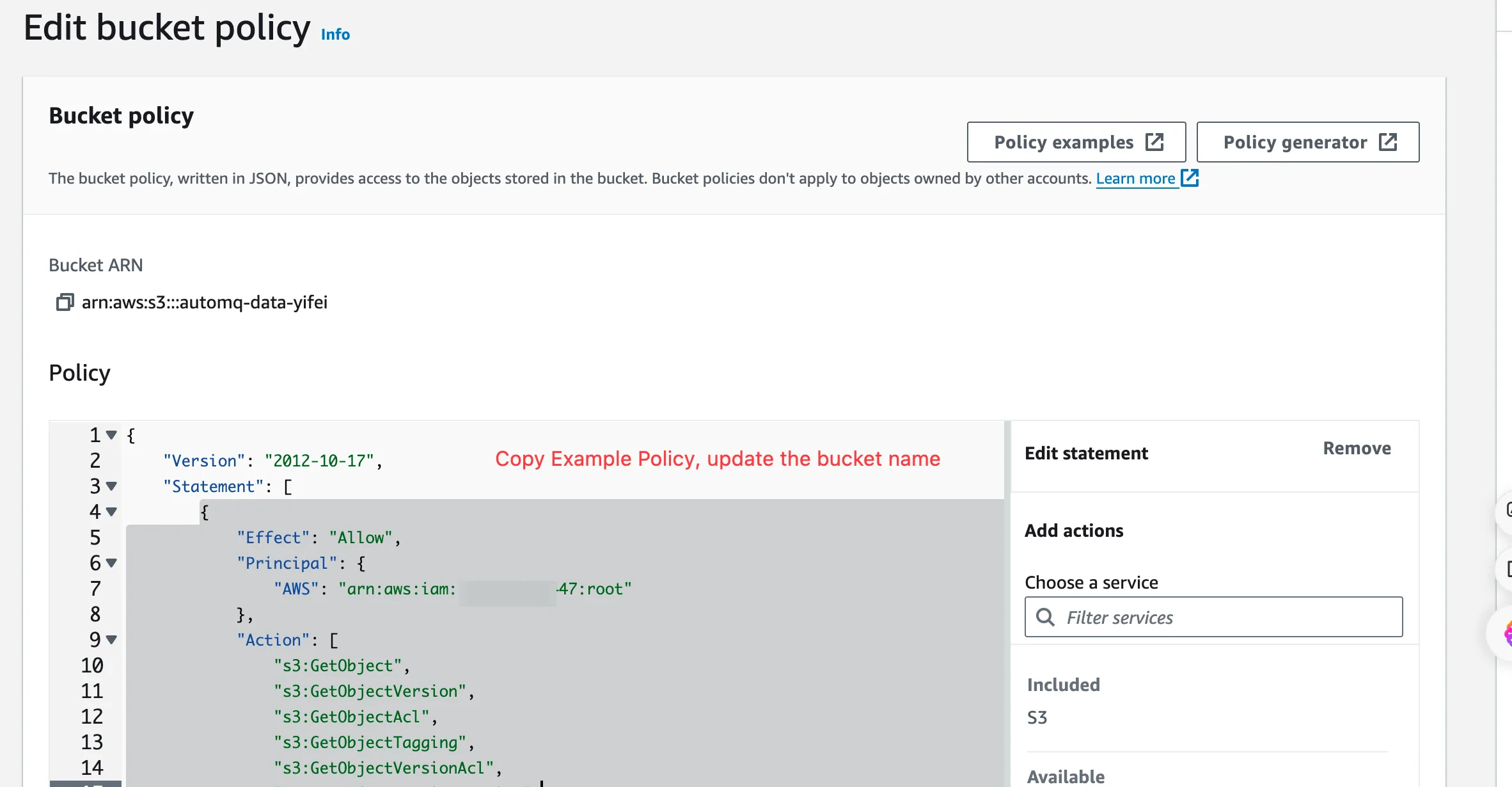The image size is (1512, 787).
Task: Click line number 10 in editor gutter
Action: (92, 665)
